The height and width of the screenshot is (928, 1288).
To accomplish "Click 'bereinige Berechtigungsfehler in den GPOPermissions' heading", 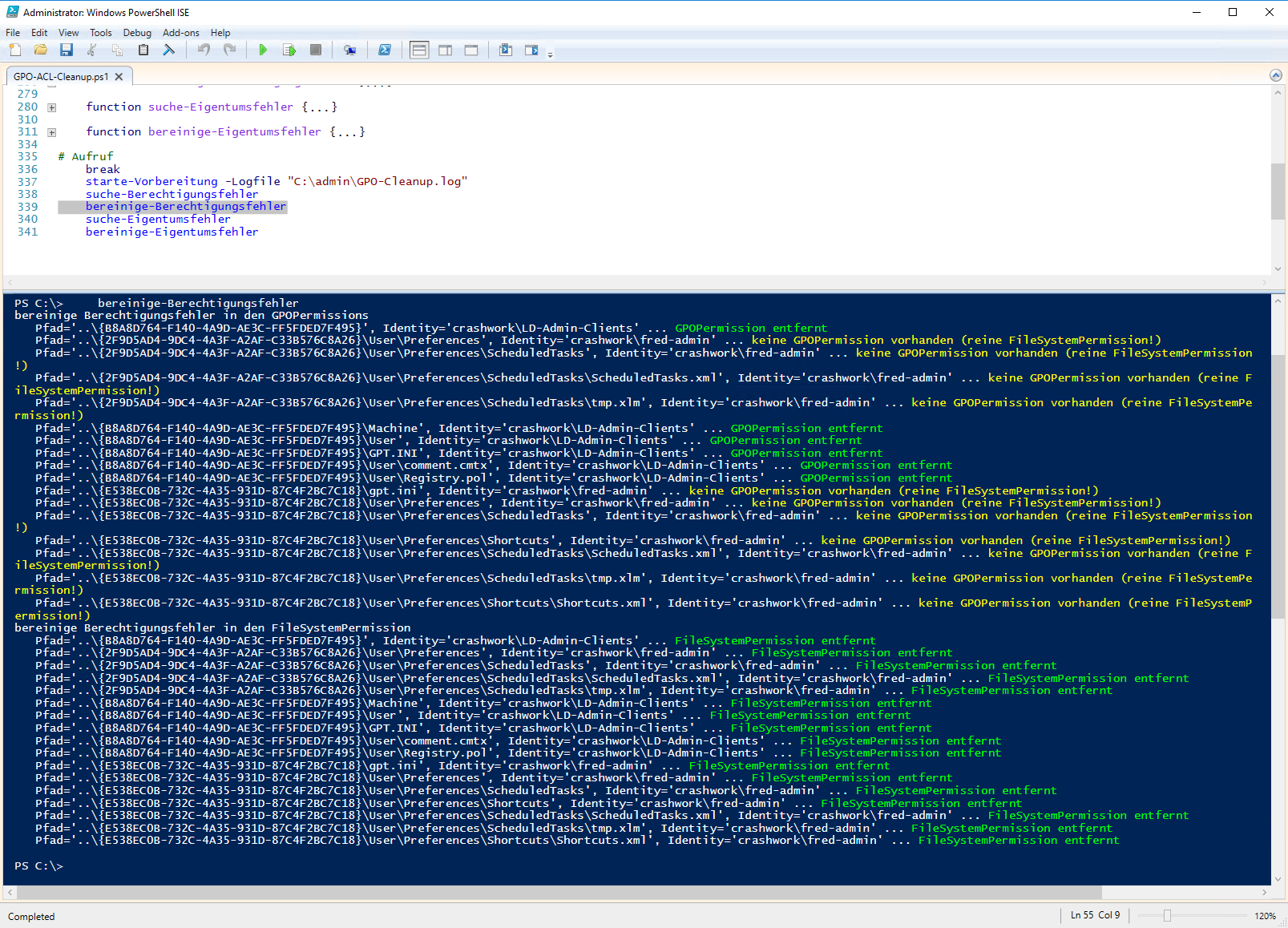I will pos(192,315).
